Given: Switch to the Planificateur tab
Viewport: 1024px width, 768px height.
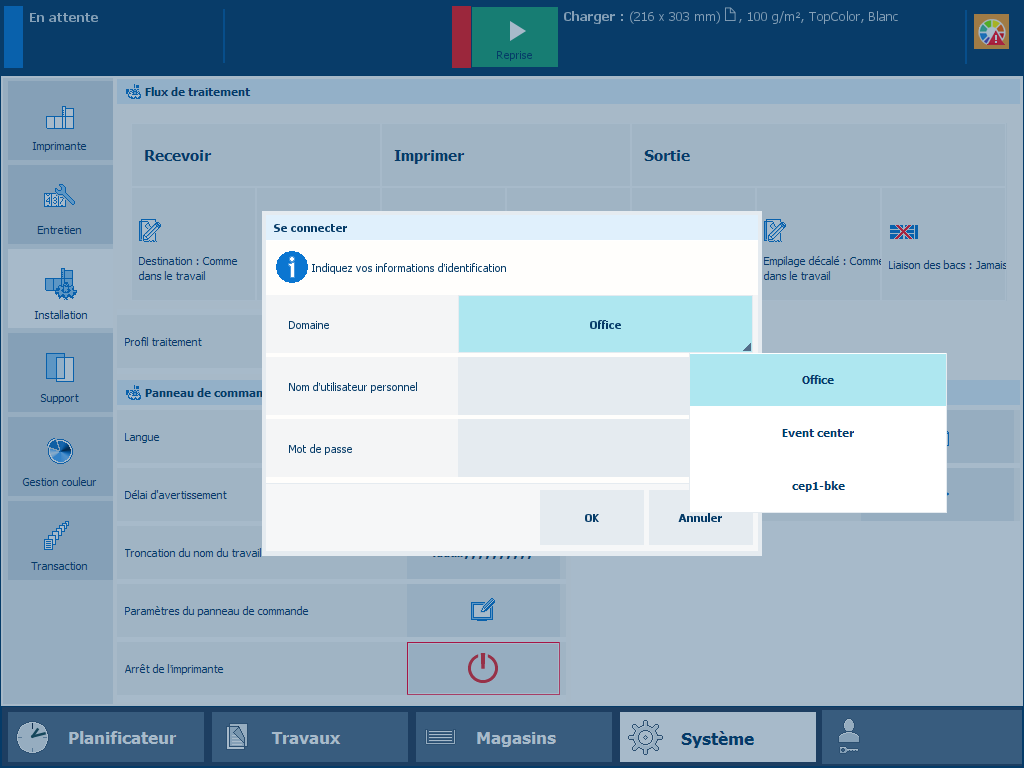Looking at the screenshot, I should (x=106, y=738).
